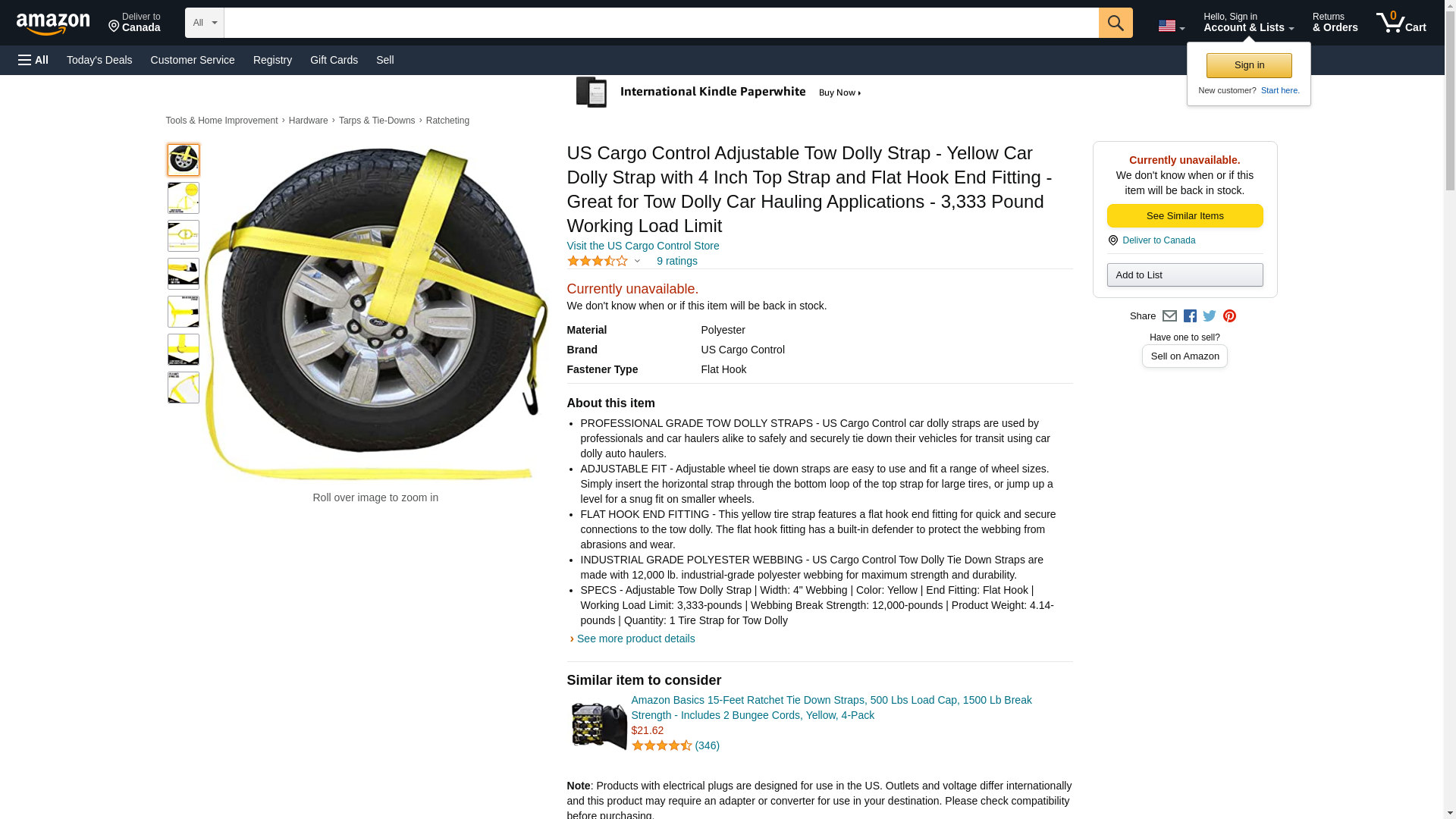
Task: Share the product on Facebook
Action: (x=1190, y=316)
